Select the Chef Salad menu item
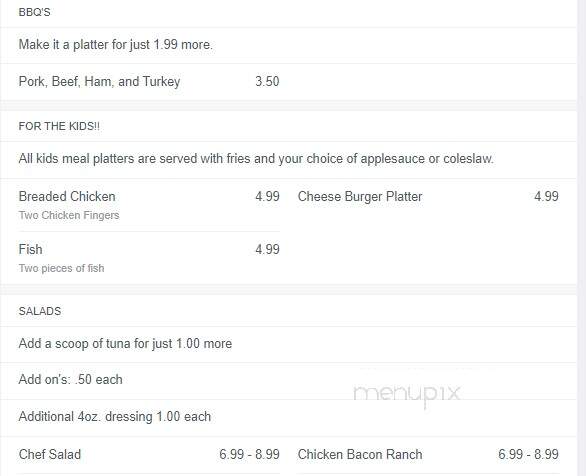 click(50, 454)
